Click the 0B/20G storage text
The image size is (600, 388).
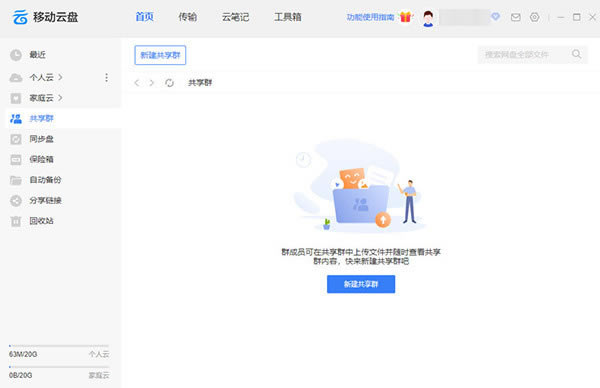(21, 375)
